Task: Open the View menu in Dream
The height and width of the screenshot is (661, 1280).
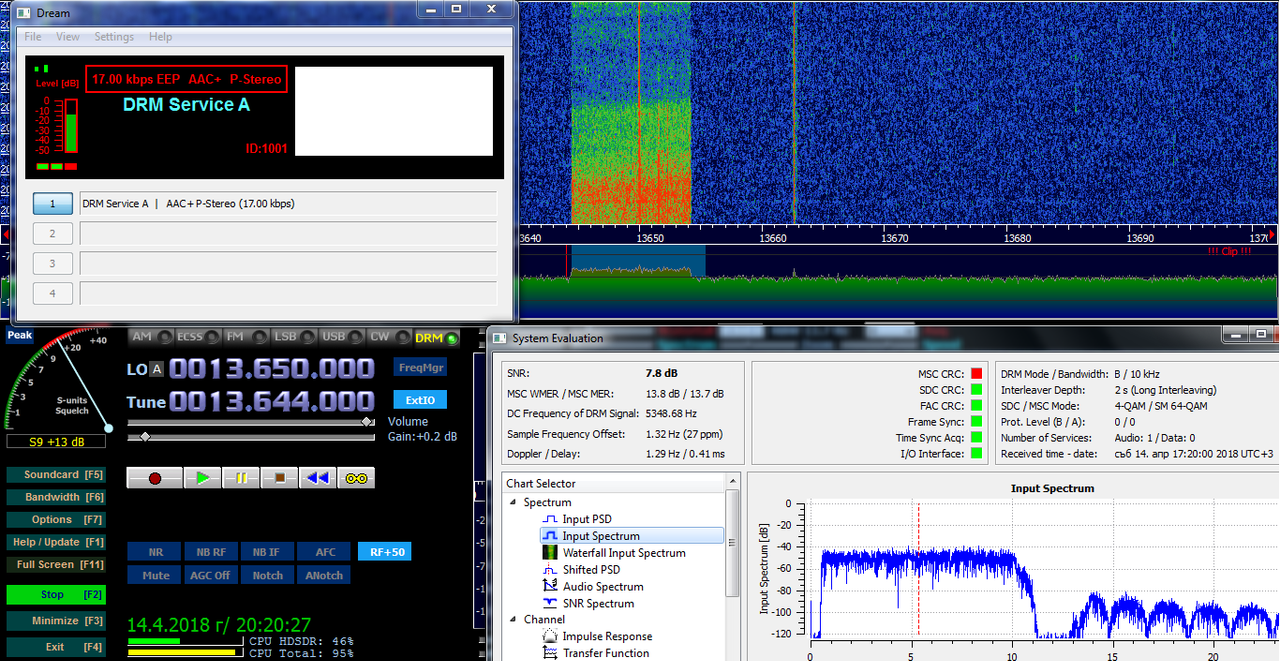Action: 68,37
